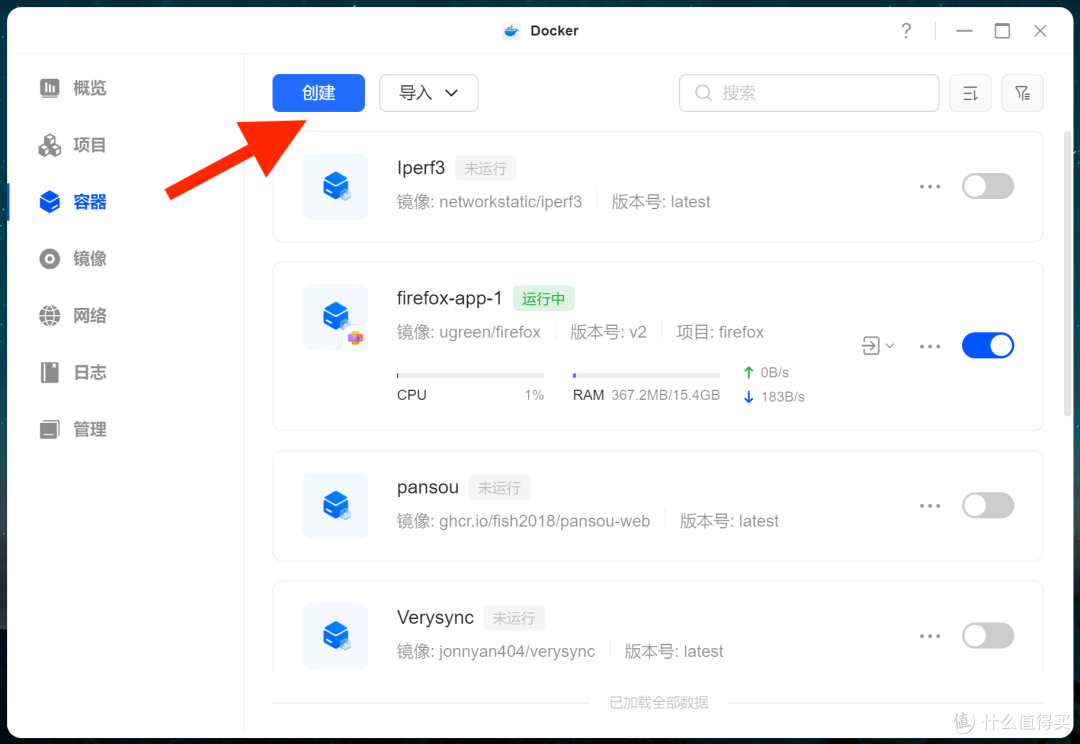
Task: Click the 未运行 badge beside Verysync
Action: [x=514, y=618]
